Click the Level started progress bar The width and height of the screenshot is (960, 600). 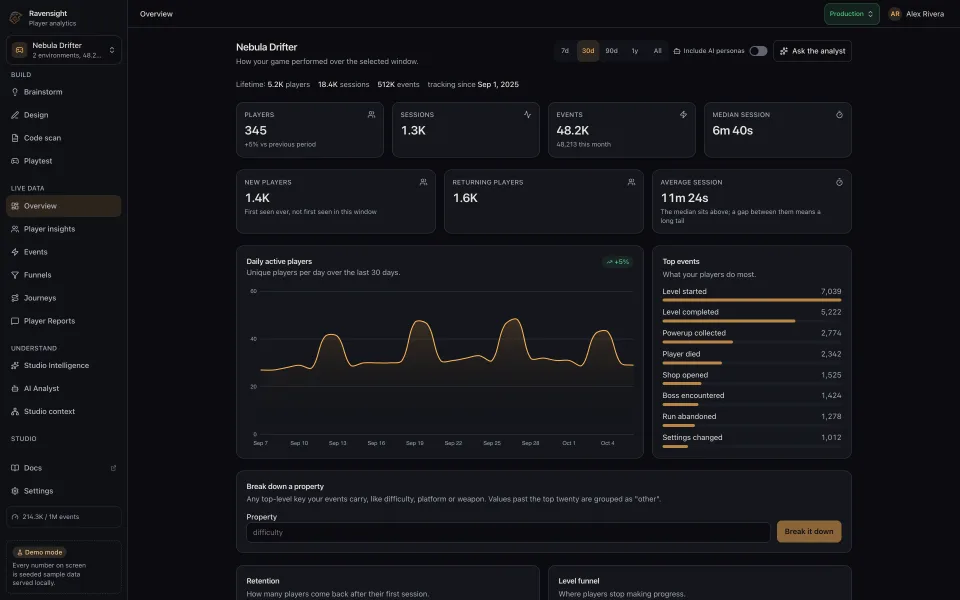tap(752, 300)
